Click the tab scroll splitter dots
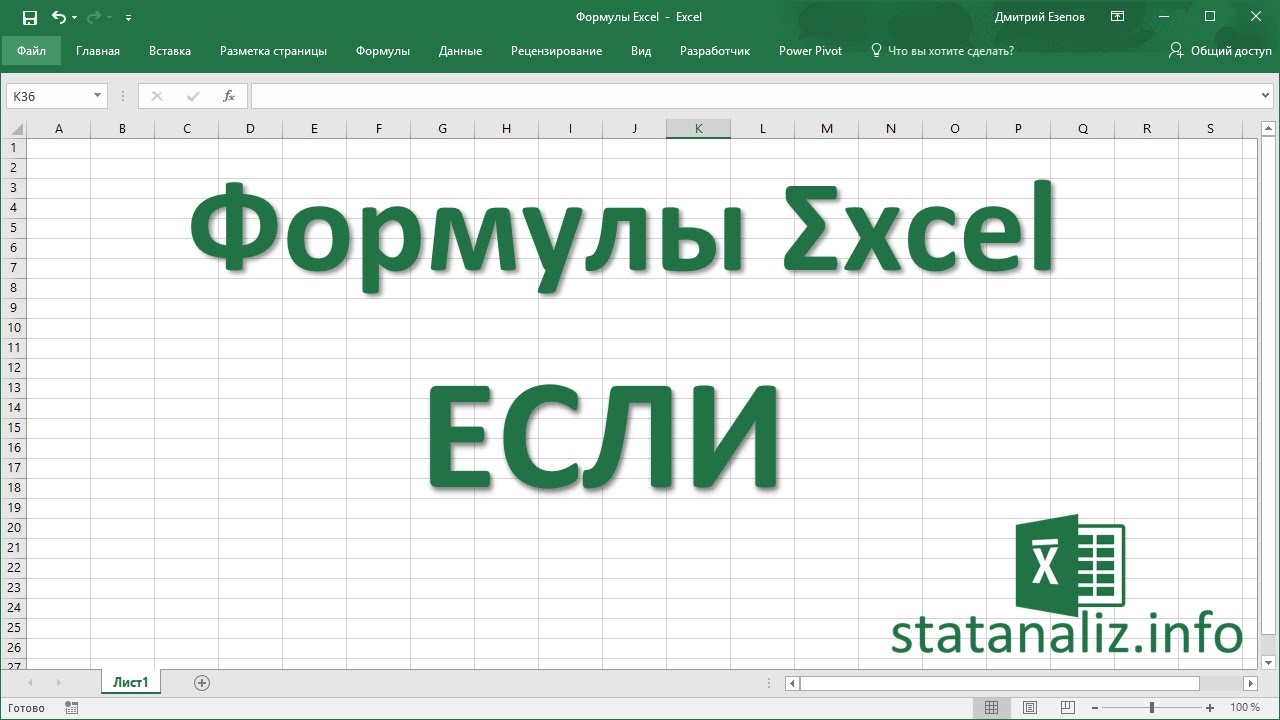1280x720 pixels. pyautogui.click(x=768, y=683)
